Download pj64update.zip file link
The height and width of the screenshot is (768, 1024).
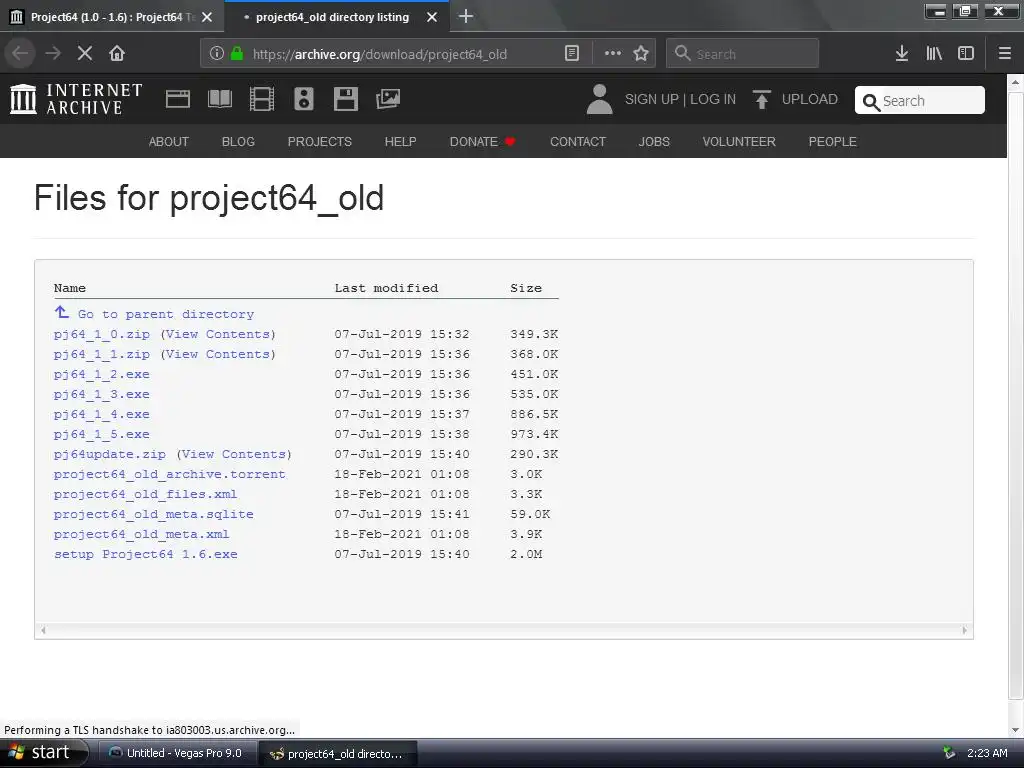(x=110, y=455)
